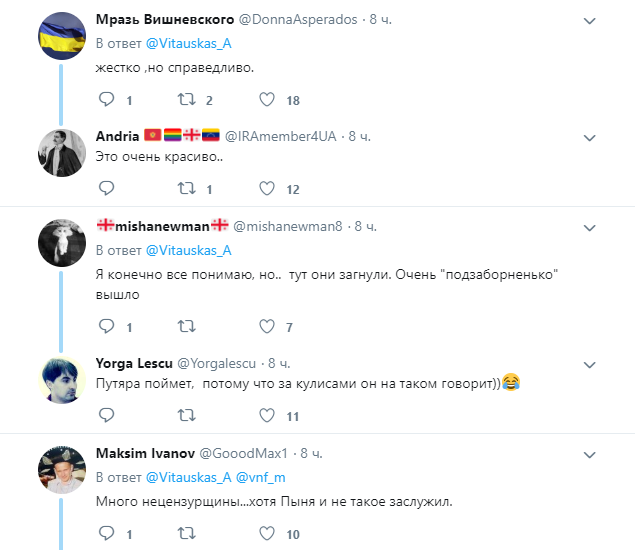Open Andria's profile picture

(61, 153)
